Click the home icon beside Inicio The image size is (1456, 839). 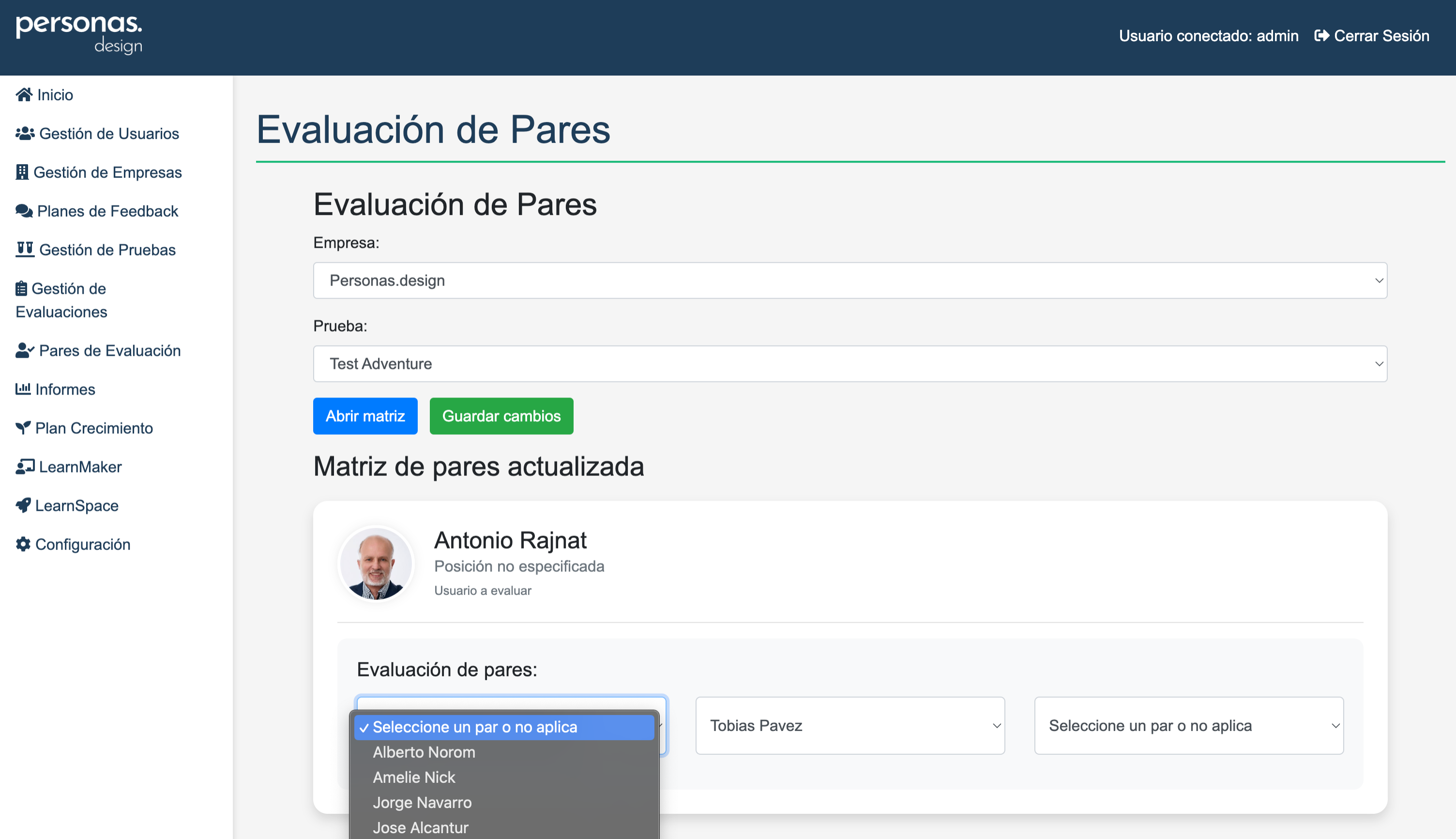(x=24, y=94)
